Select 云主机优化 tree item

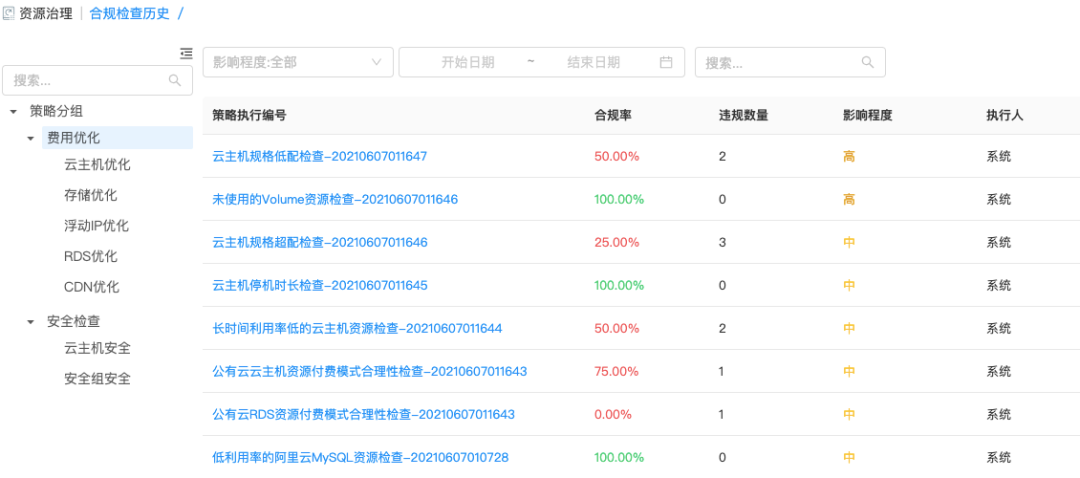click(97, 165)
